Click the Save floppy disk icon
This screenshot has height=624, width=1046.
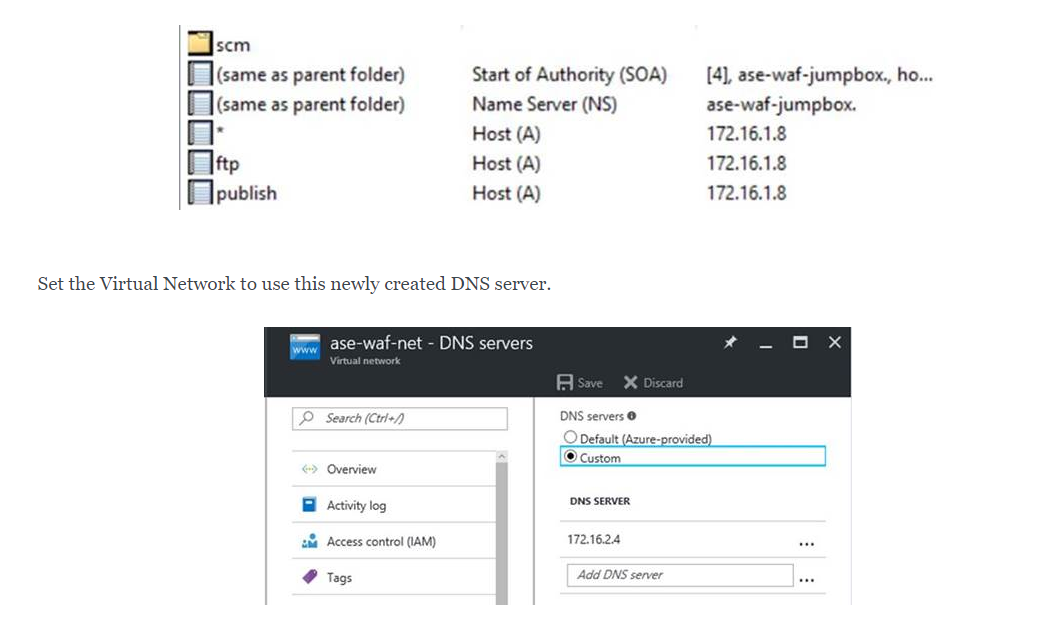[x=564, y=382]
